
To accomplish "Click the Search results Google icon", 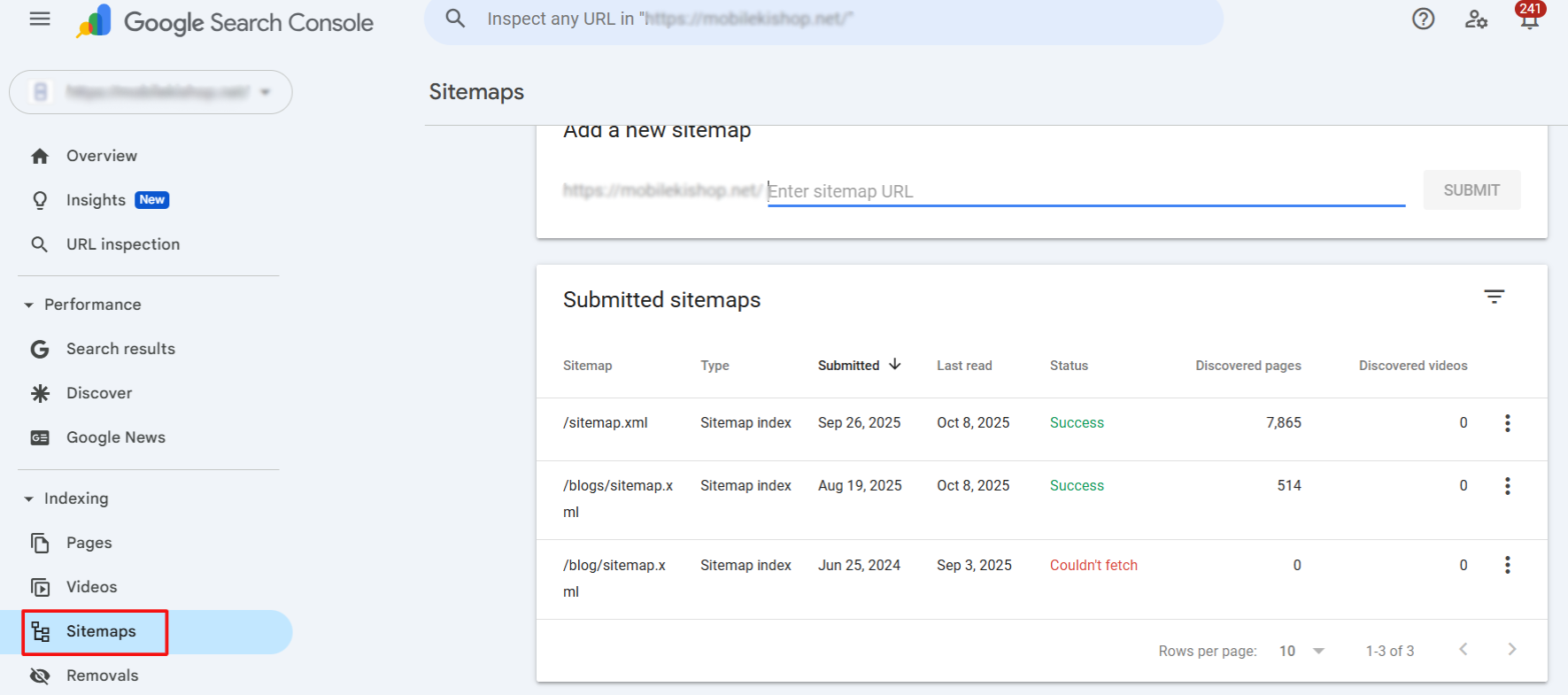I will point(40,349).
